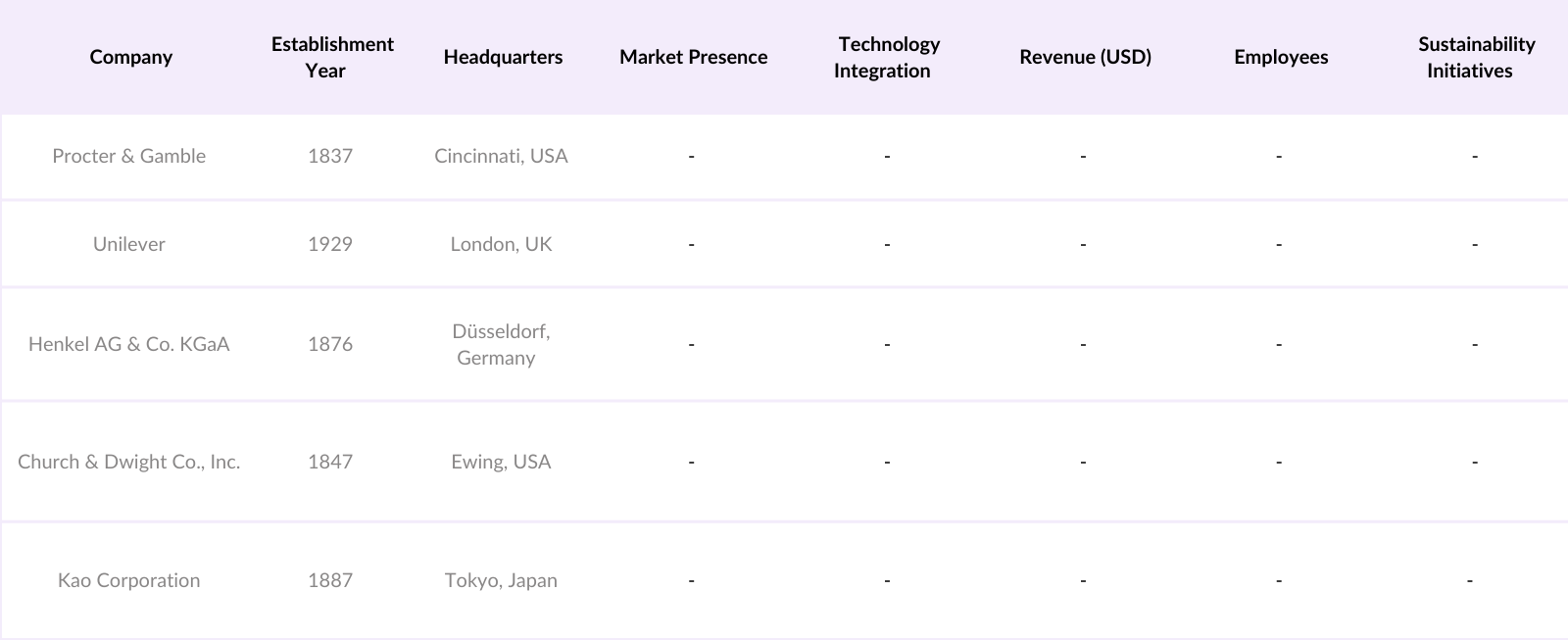Select the Headquarters column header
Image resolution: width=1568 pixels, height=640 pixels.
click(503, 57)
